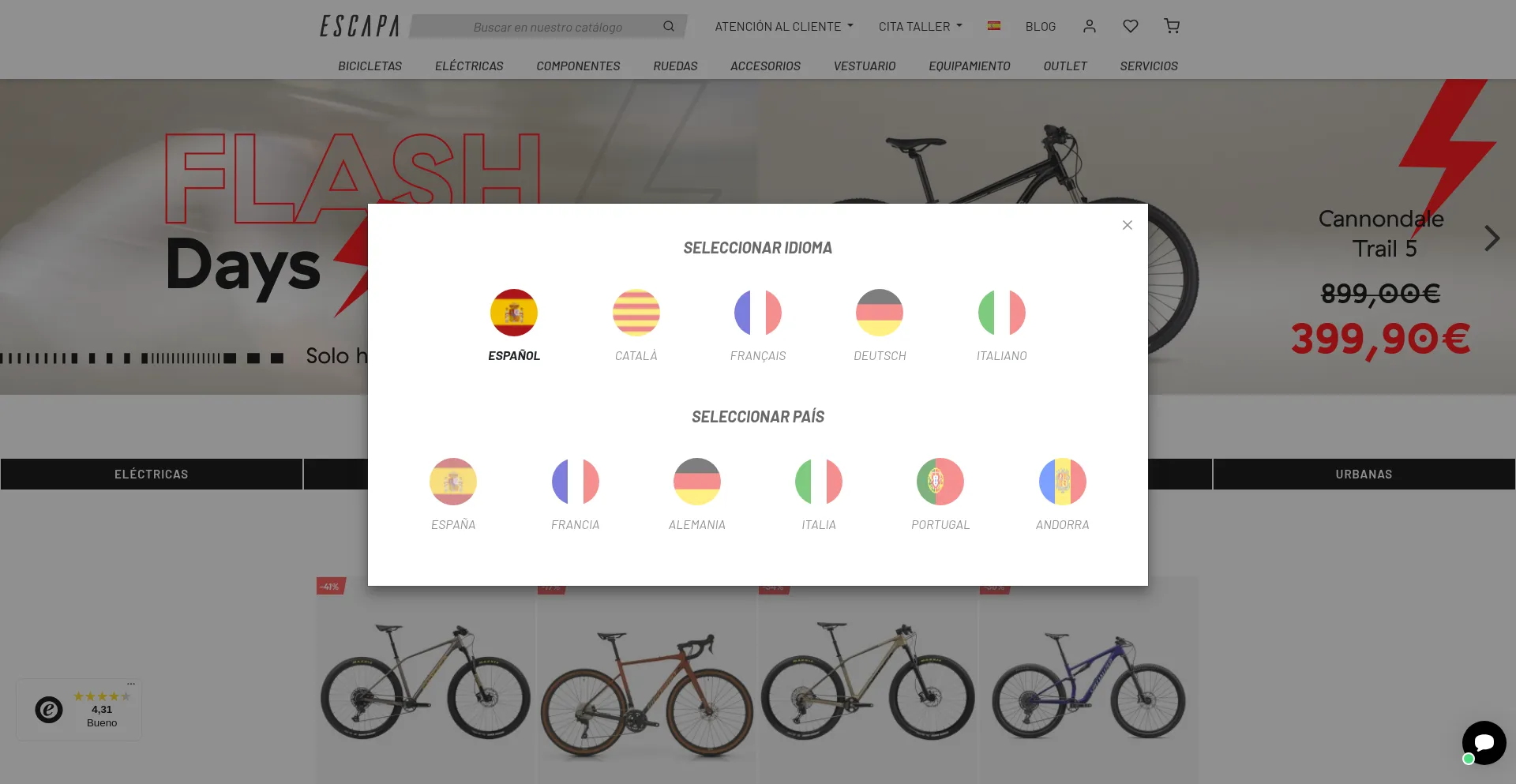Open the shopping cart icon
The image size is (1516, 784).
[1172, 26]
